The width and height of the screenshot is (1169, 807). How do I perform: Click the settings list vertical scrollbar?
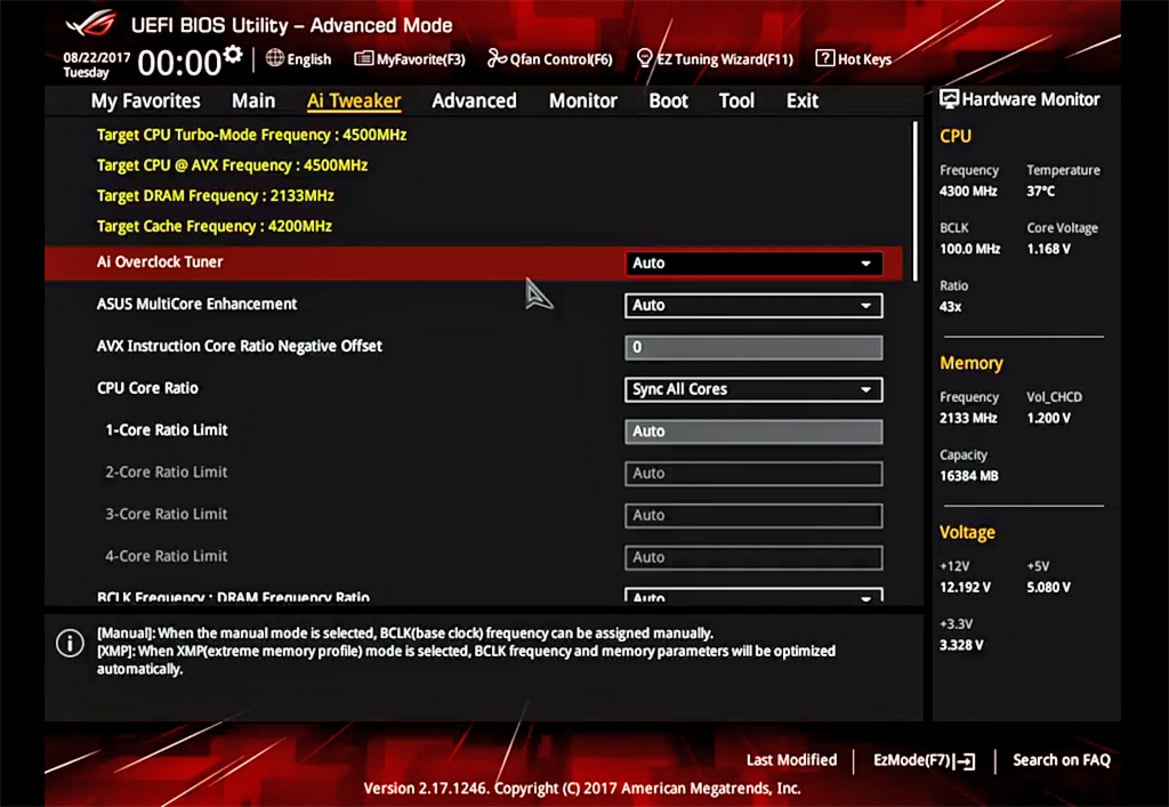tap(916, 201)
